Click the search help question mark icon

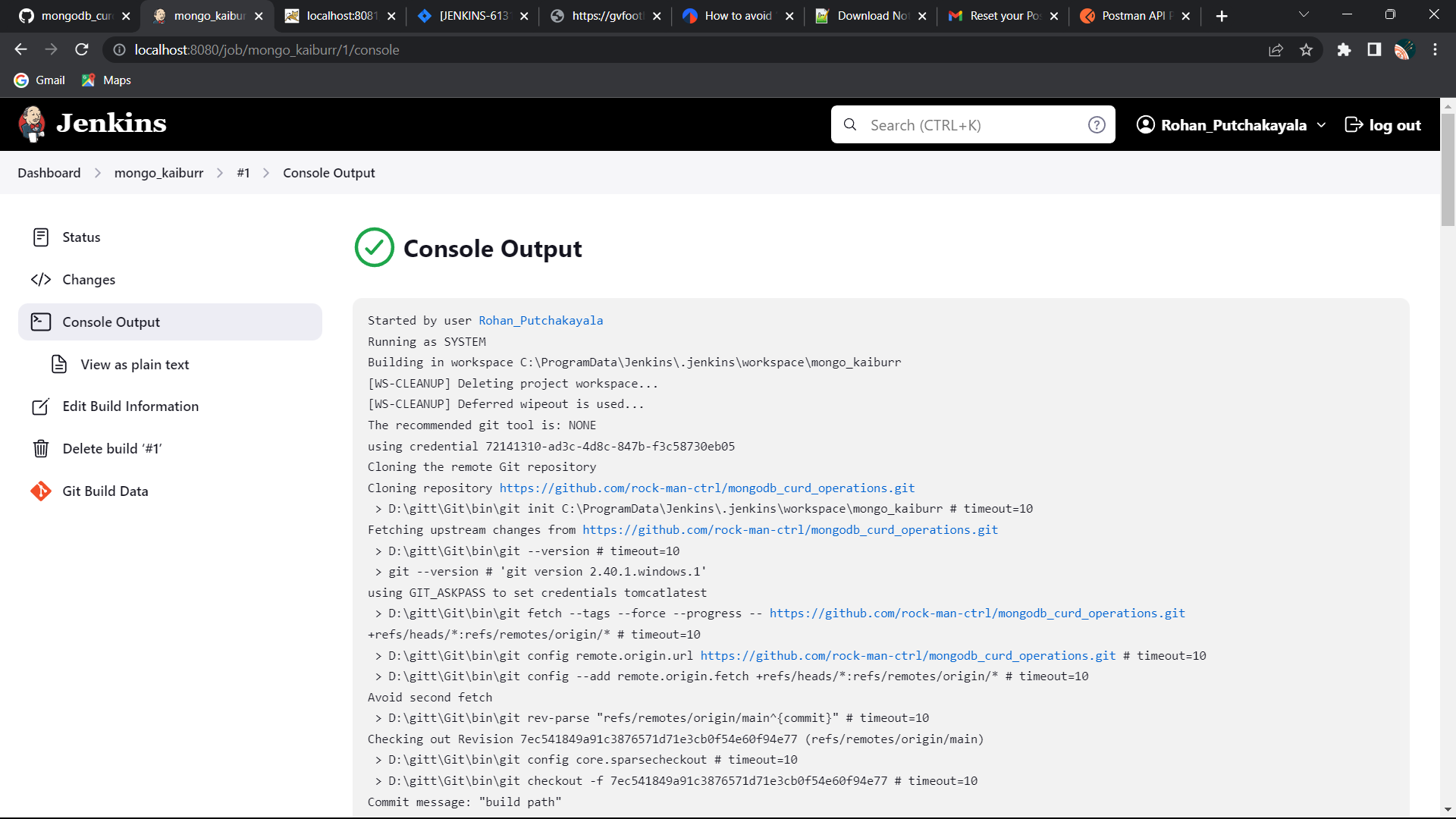[1097, 124]
